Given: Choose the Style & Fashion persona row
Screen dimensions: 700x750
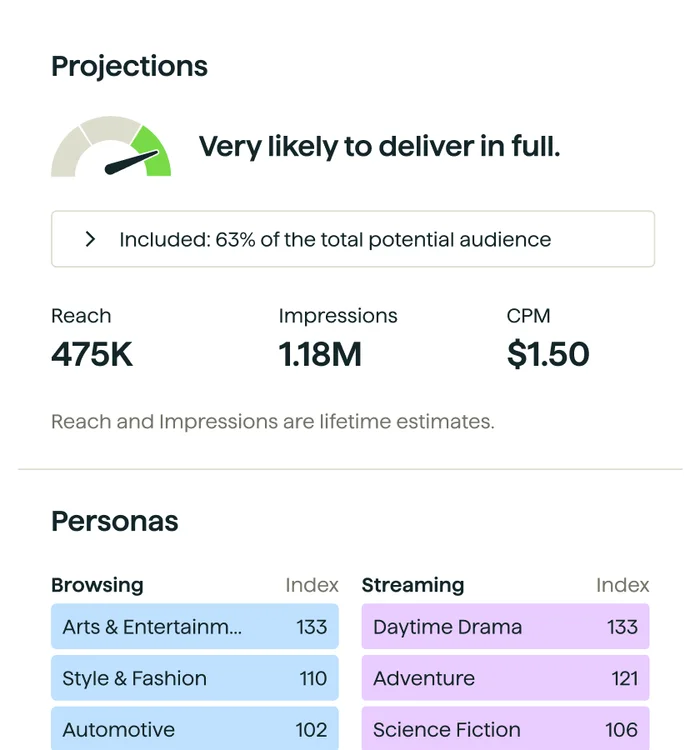Looking at the screenshot, I should click(x=195, y=678).
